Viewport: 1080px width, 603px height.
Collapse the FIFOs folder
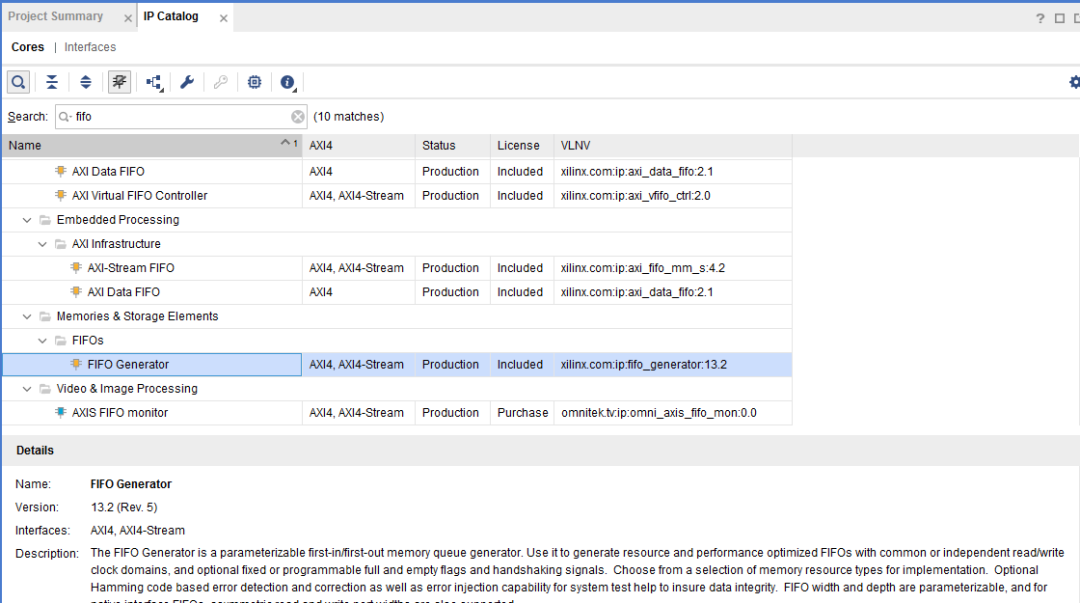pyautogui.click(x=42, y=340)
